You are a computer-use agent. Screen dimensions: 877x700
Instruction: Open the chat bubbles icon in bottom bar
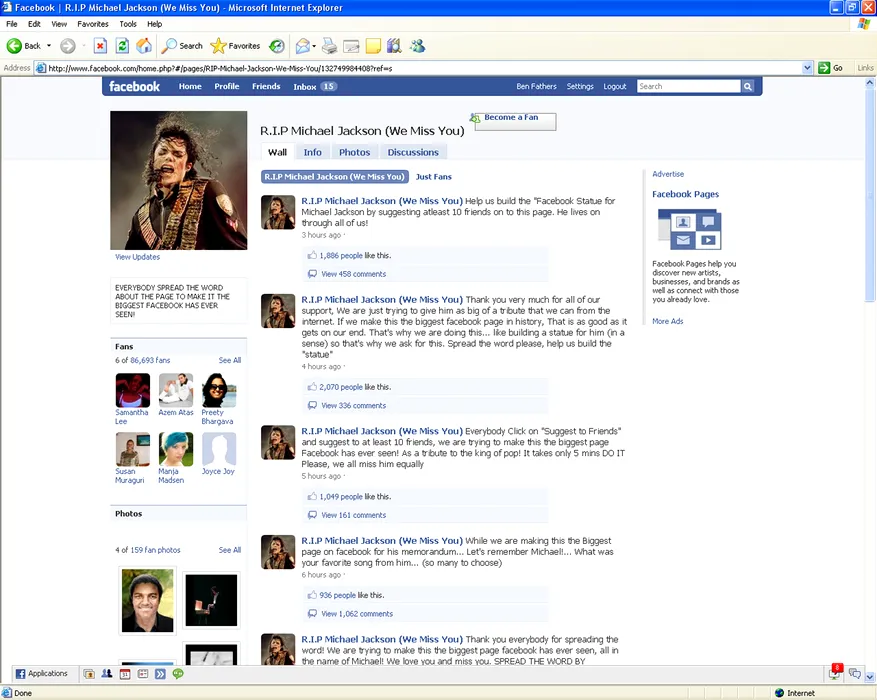855,673
